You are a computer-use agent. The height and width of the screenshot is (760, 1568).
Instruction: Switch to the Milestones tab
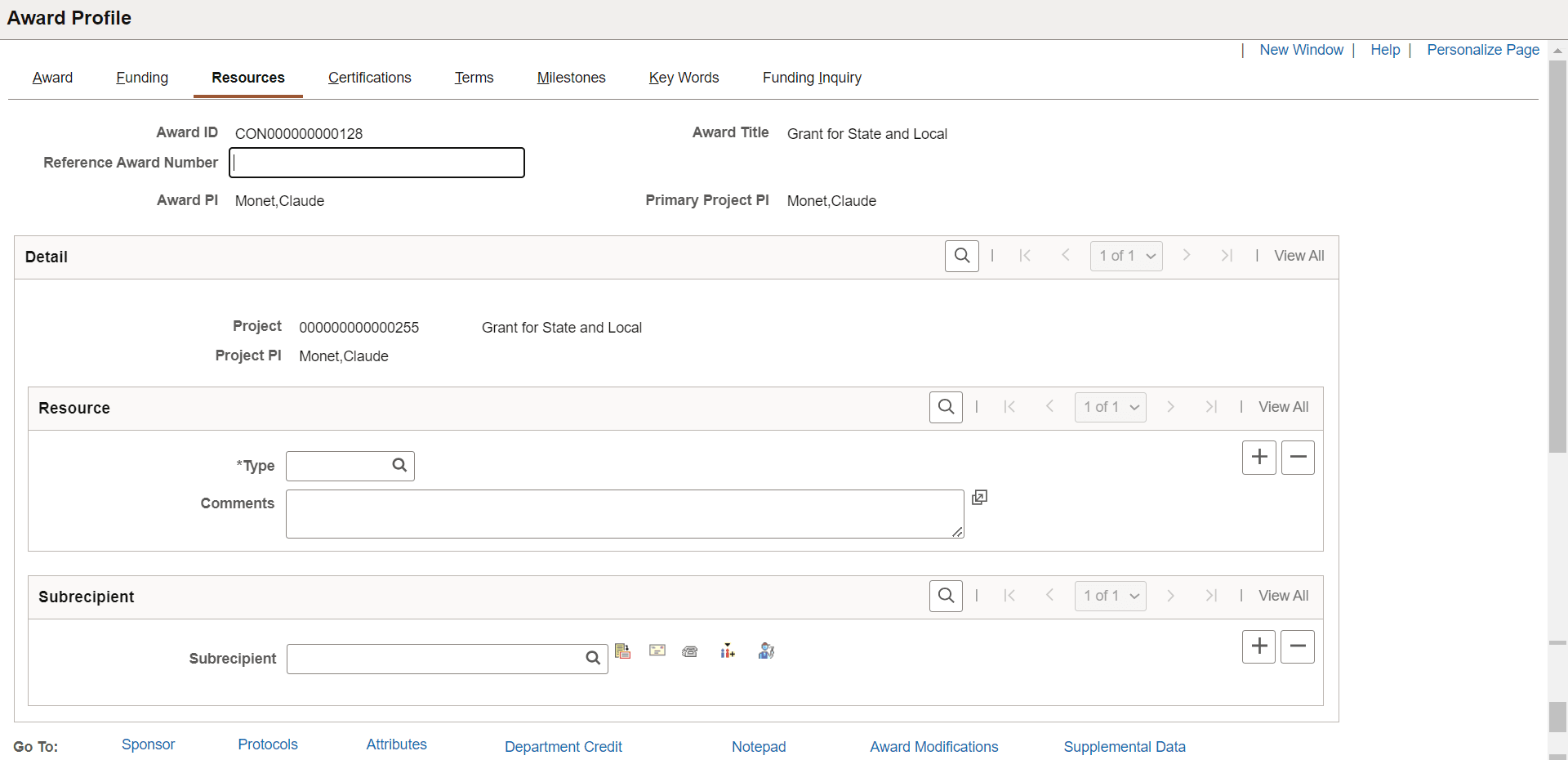[571, 78]
